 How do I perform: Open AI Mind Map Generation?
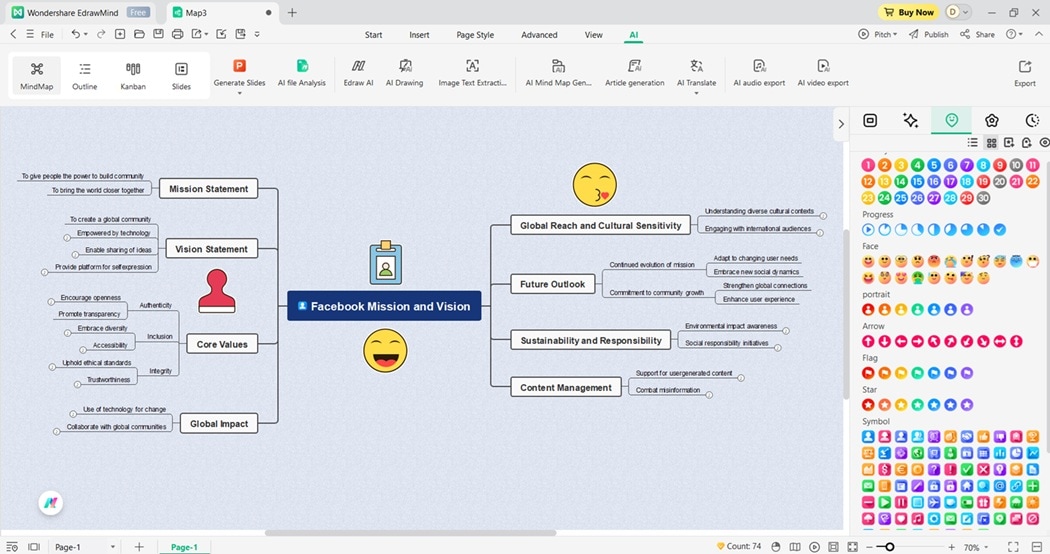tap(558, 72)
